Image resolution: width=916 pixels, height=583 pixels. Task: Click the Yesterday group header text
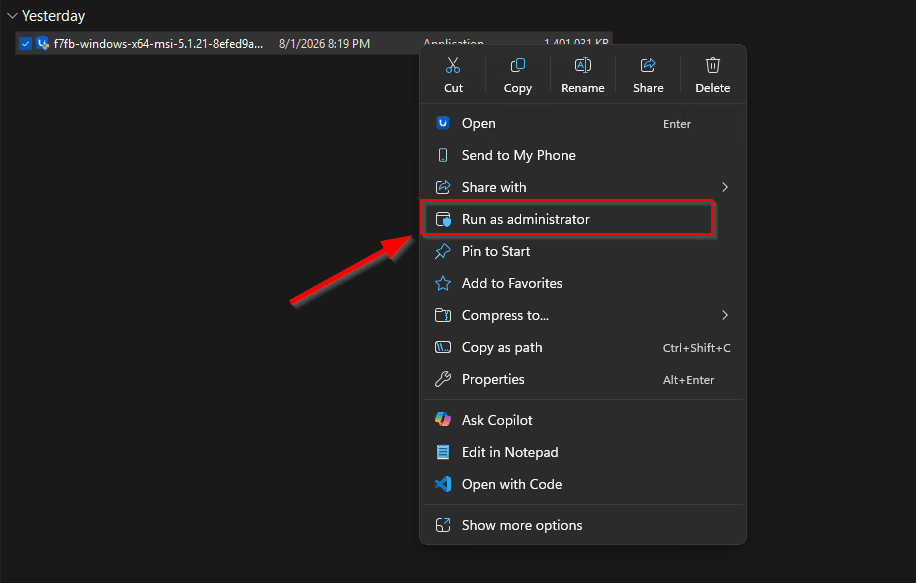(x=53, y=16)
